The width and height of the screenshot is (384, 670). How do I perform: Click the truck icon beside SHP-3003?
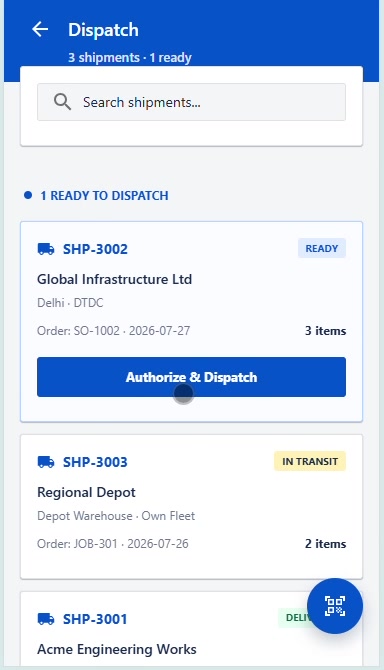(46, 462)
